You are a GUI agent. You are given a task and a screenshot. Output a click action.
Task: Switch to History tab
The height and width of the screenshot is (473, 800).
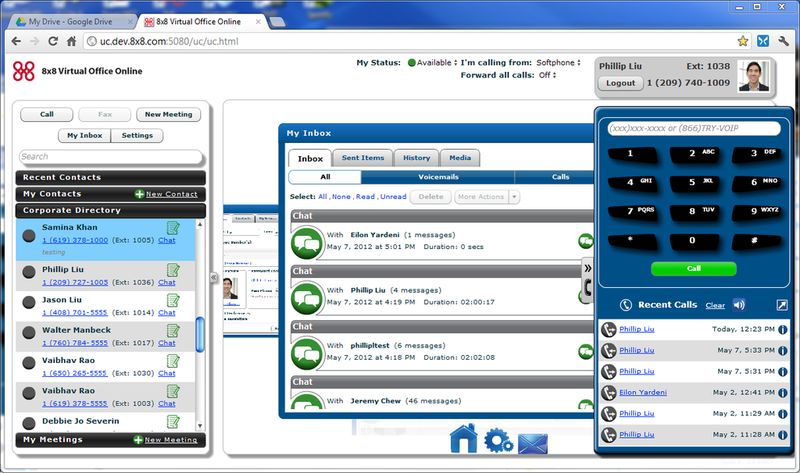[x=416, y=158]
